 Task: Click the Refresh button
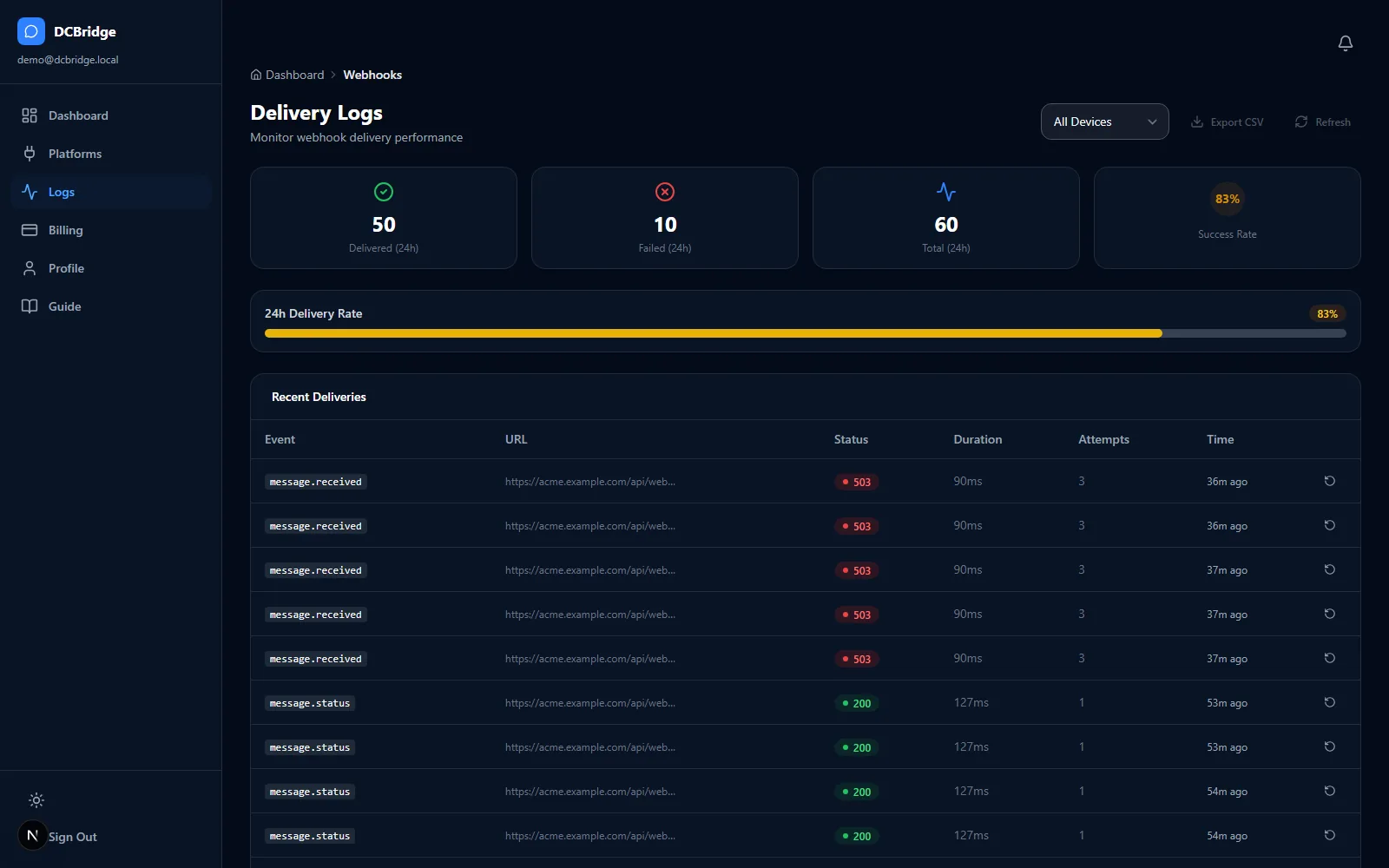[1322, 122]
